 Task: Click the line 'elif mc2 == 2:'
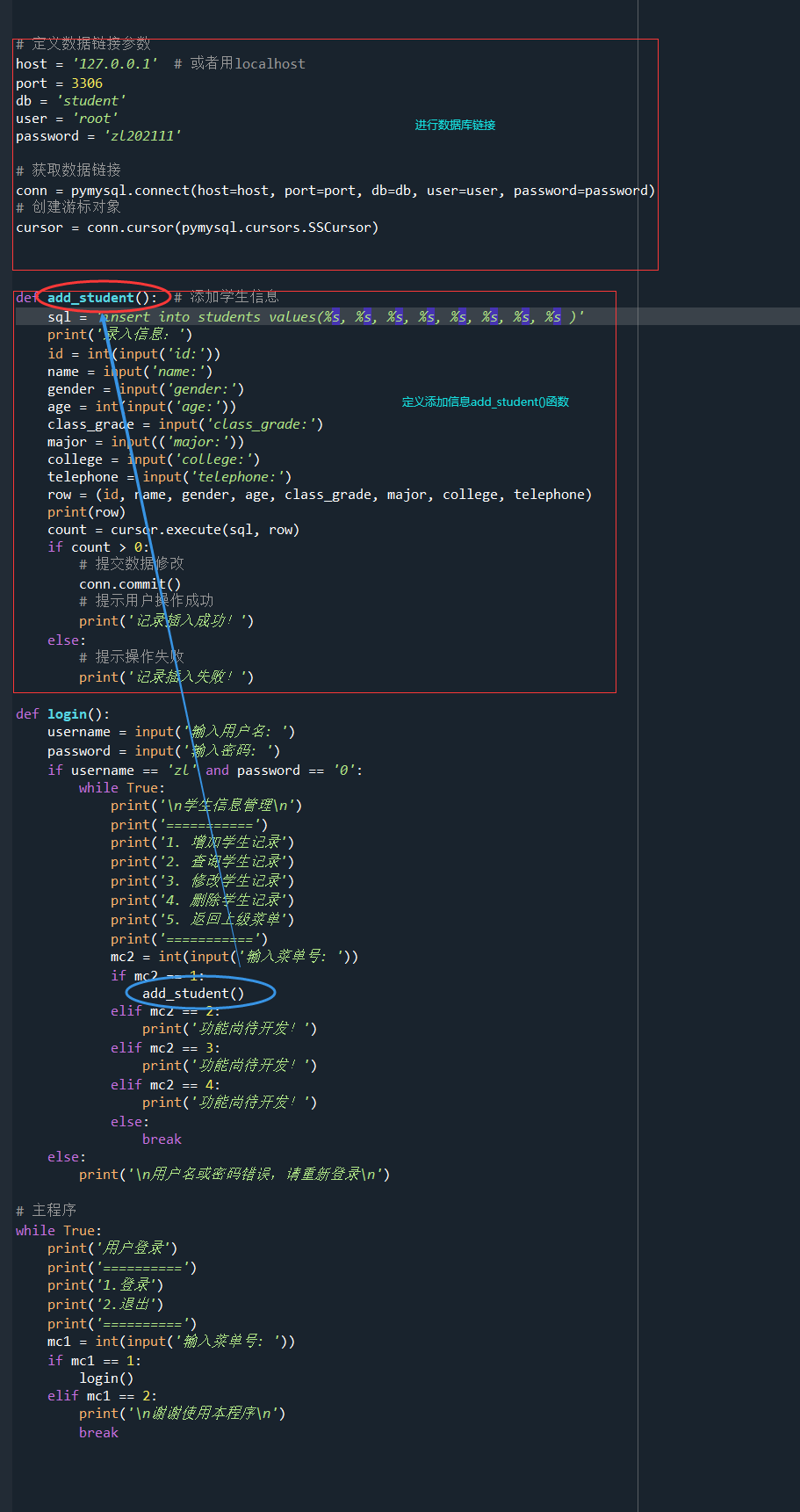point(166,1011)
